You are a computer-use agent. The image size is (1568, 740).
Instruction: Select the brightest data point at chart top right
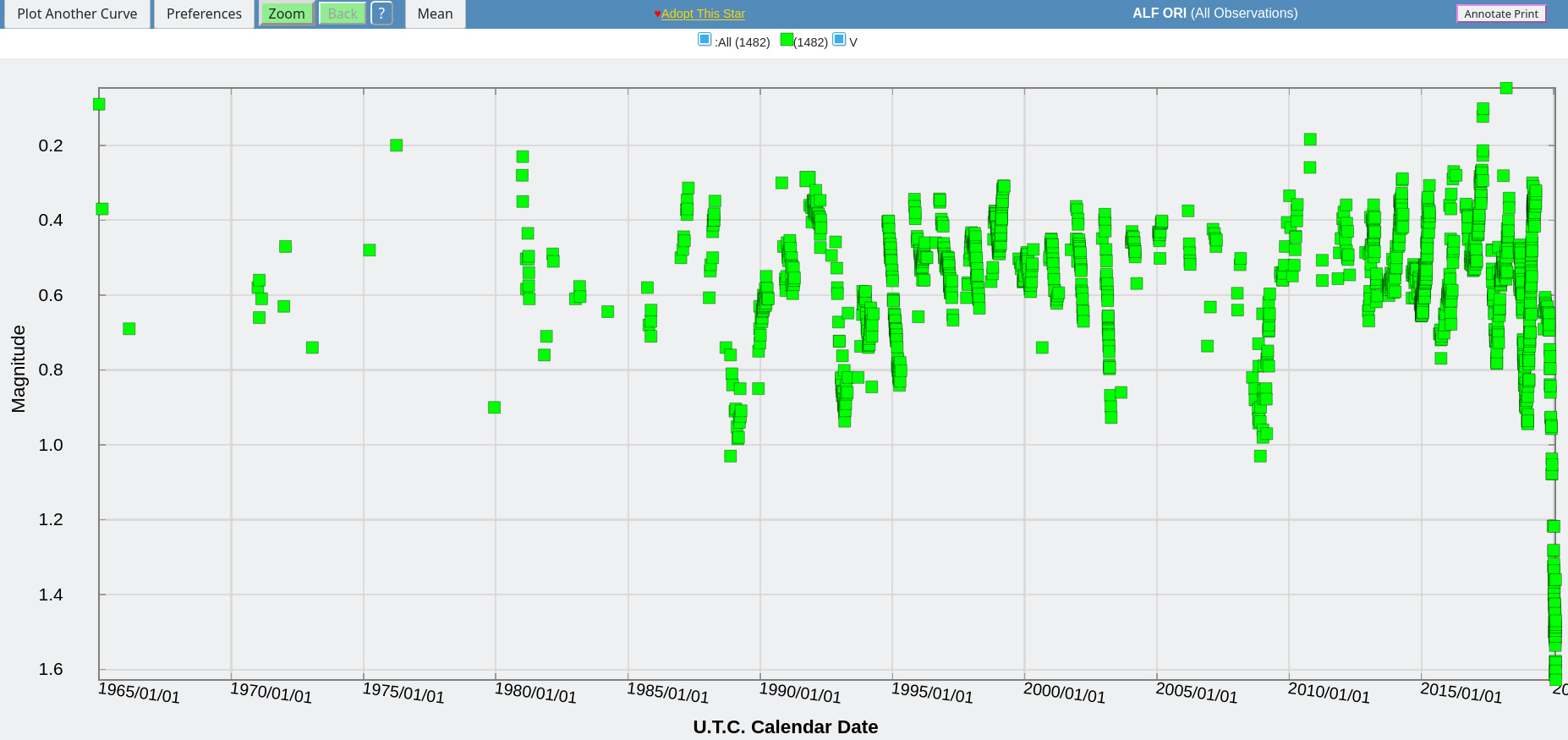[x=1505, y=88]
